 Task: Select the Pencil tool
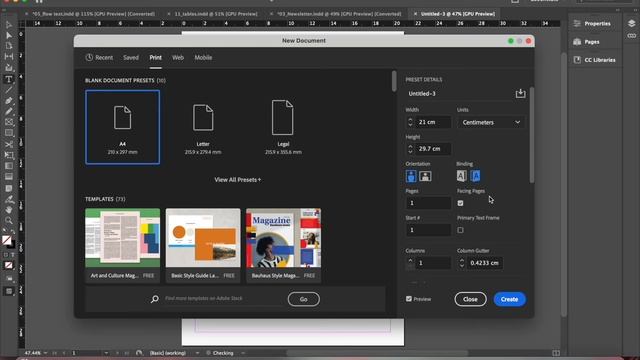coord(9,111)
